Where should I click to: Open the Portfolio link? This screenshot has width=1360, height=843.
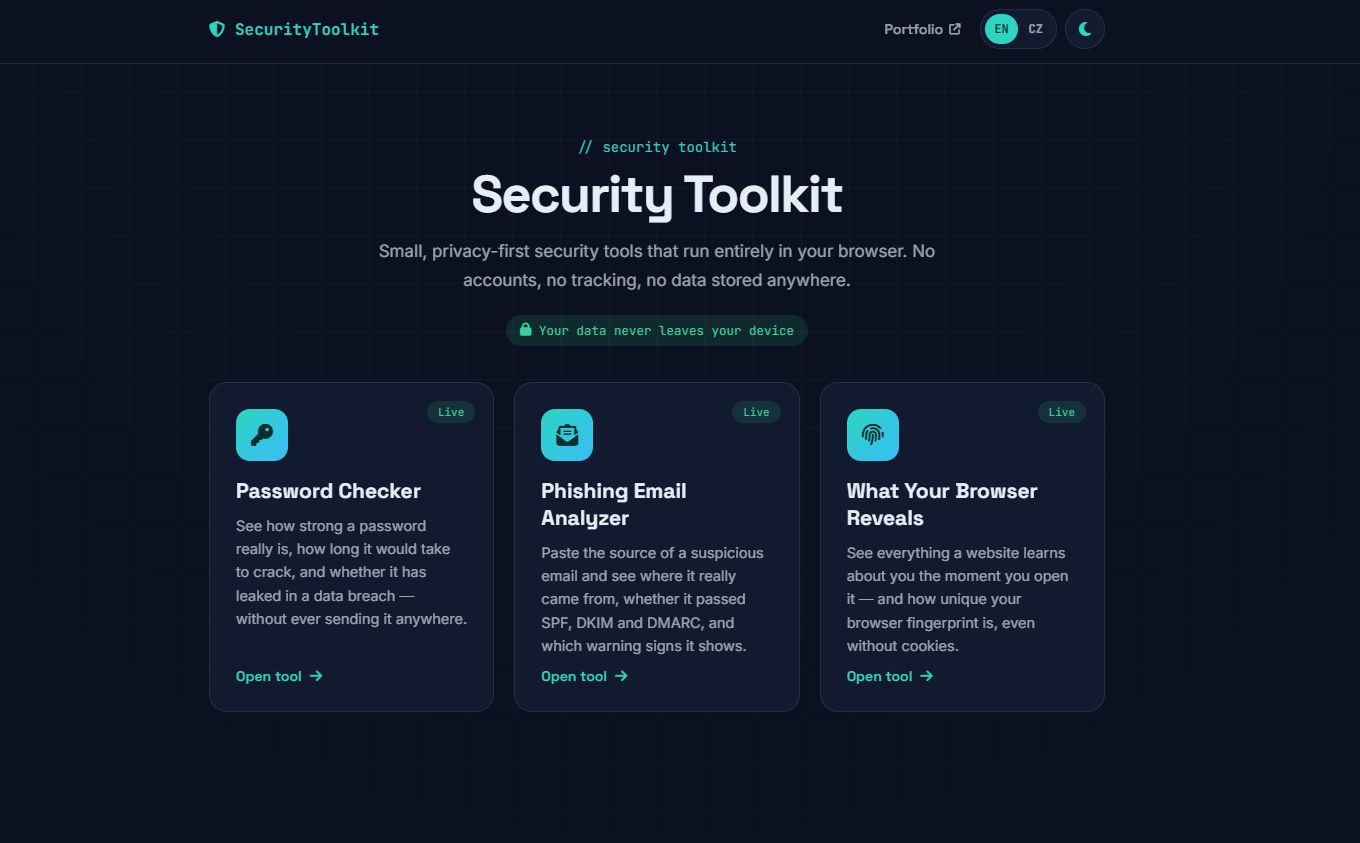pos(922,29)
